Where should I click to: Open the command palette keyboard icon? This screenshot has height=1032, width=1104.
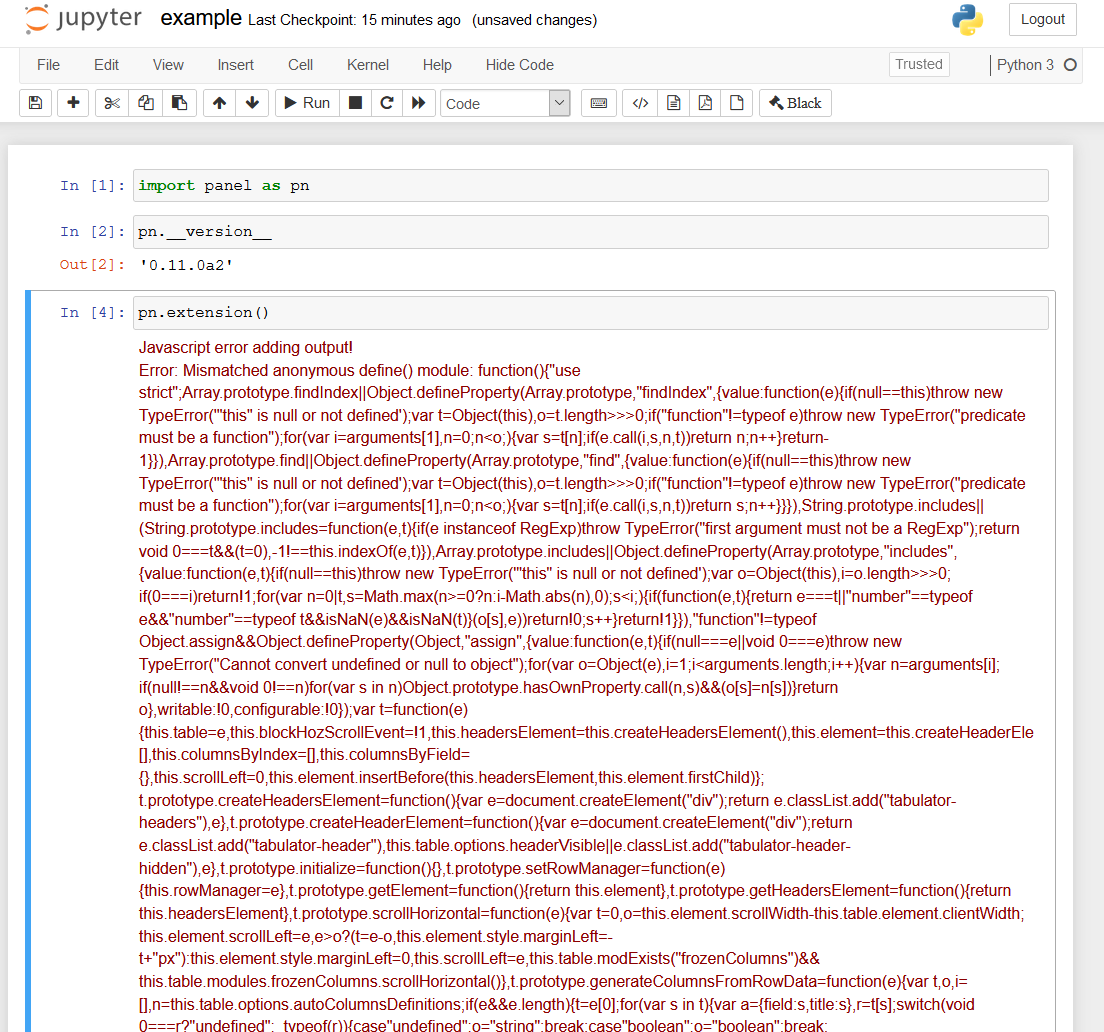[598, 103]
